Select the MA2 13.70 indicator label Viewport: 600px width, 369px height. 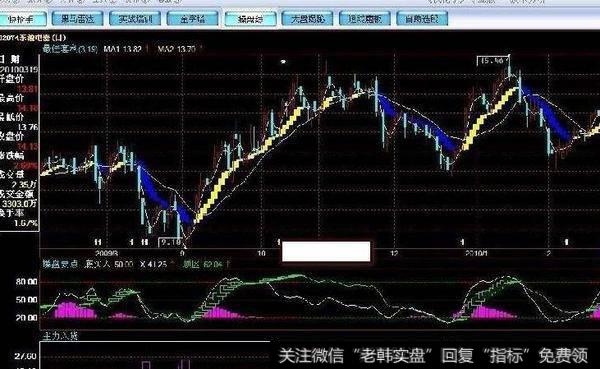click(x=177, y=49)
